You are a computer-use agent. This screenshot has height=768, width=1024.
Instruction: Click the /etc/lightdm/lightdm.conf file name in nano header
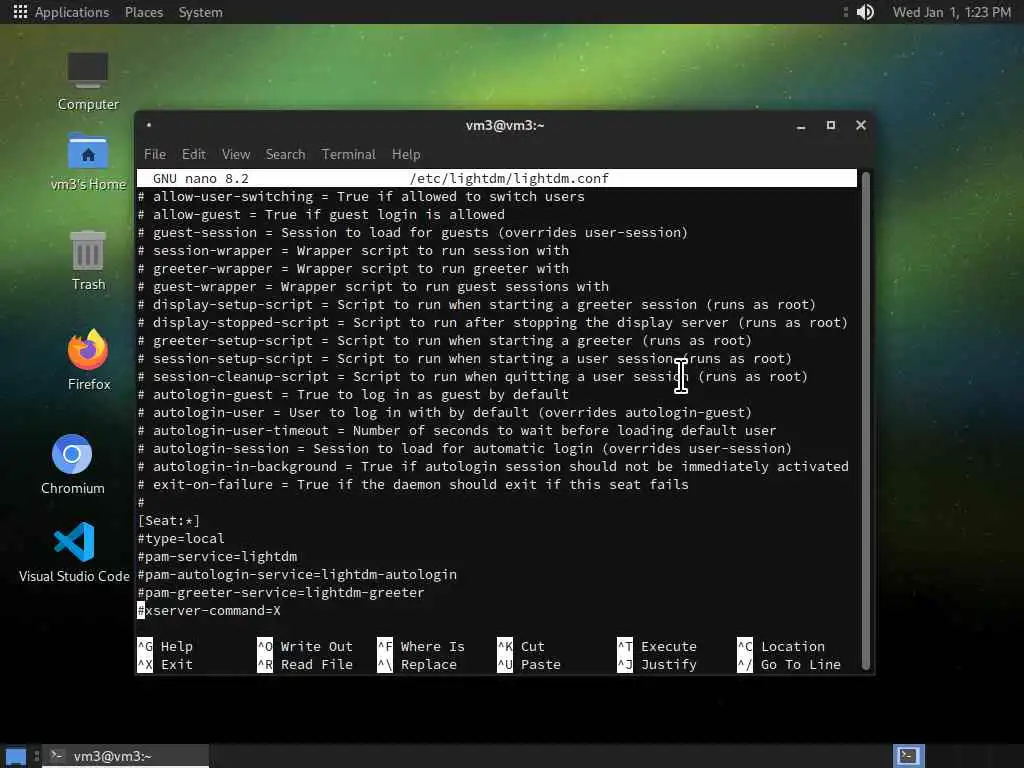[x=509, y=178]
